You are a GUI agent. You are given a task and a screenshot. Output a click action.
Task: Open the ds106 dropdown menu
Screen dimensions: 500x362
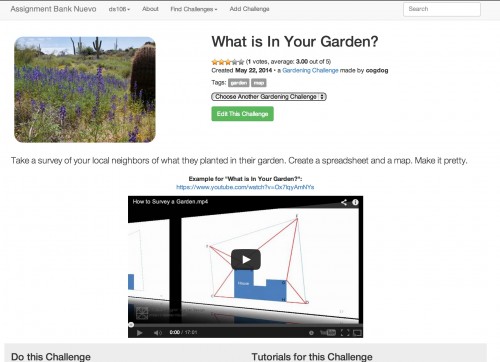pos(119,9)
